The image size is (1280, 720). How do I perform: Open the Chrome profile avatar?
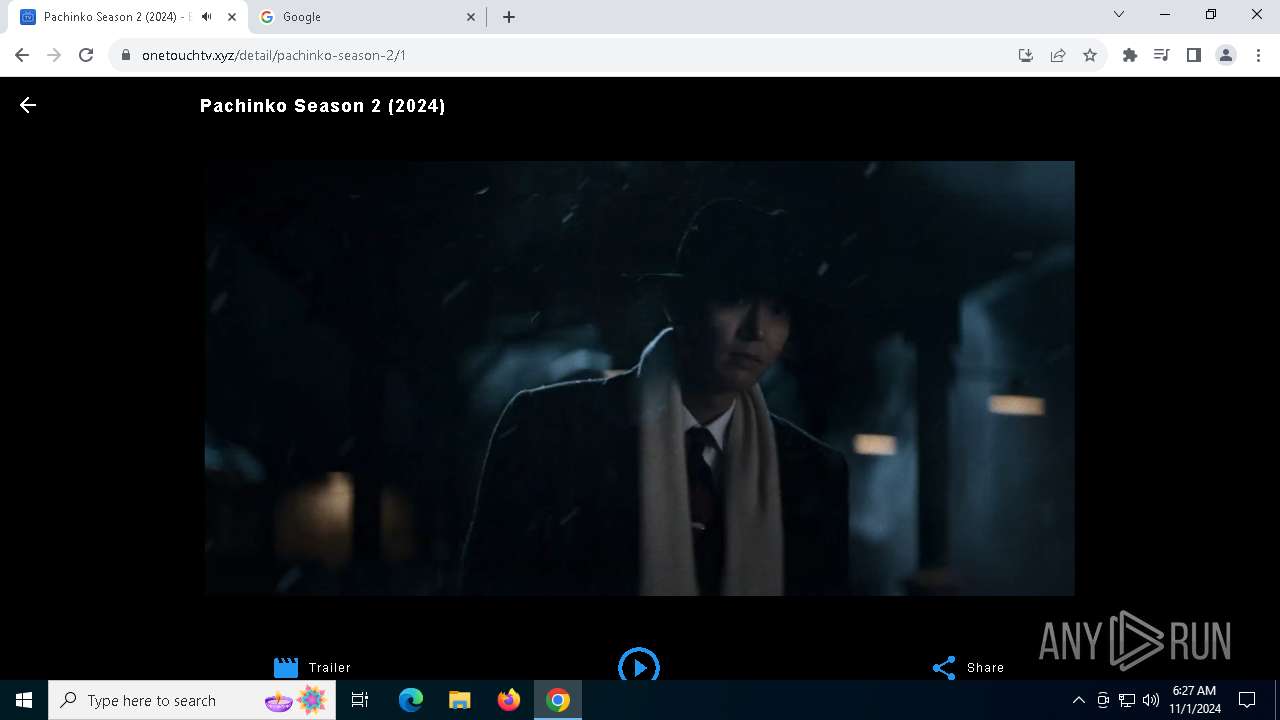[x=1226, y=55]
